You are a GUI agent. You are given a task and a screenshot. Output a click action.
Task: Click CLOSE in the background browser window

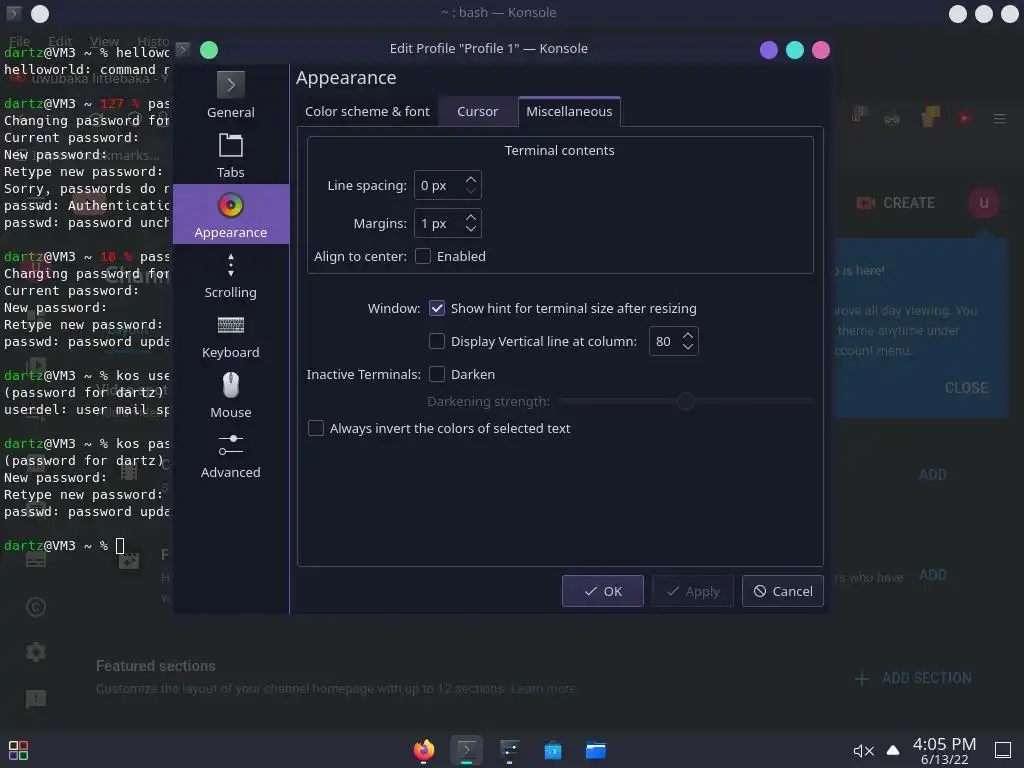click(x=967, y=388)
